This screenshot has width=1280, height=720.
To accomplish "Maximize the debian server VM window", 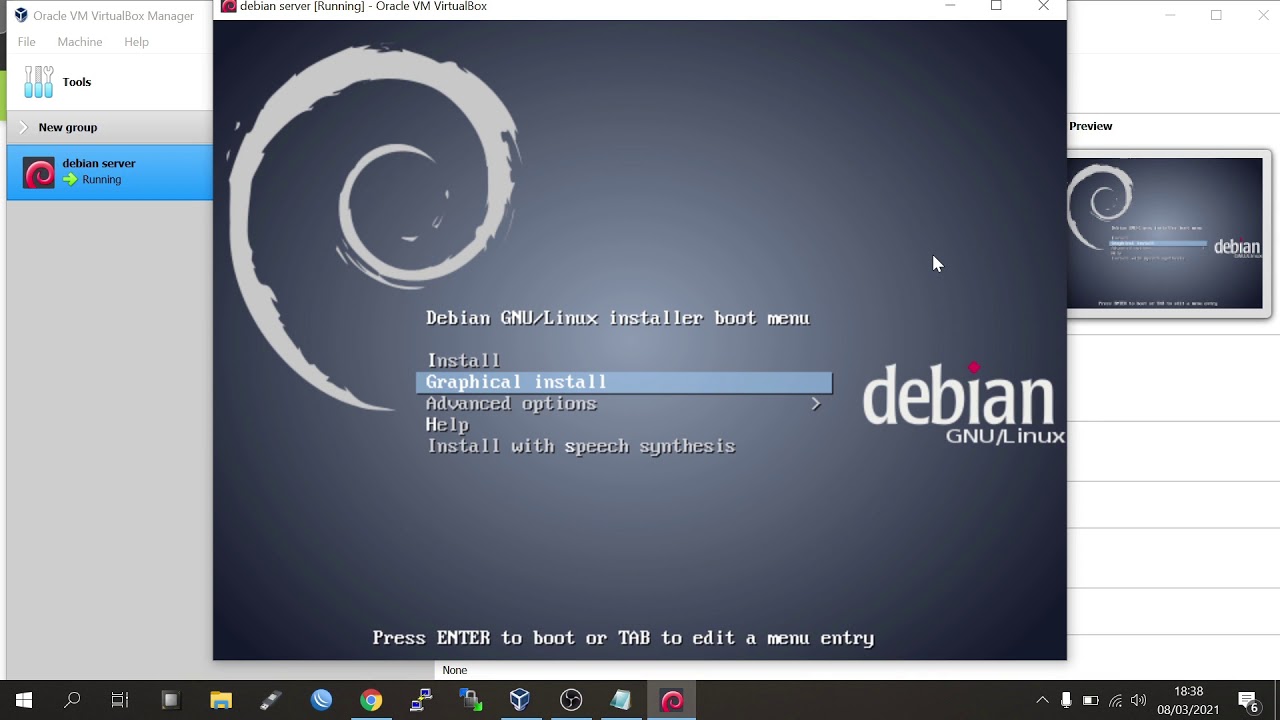I will (996, 6).
